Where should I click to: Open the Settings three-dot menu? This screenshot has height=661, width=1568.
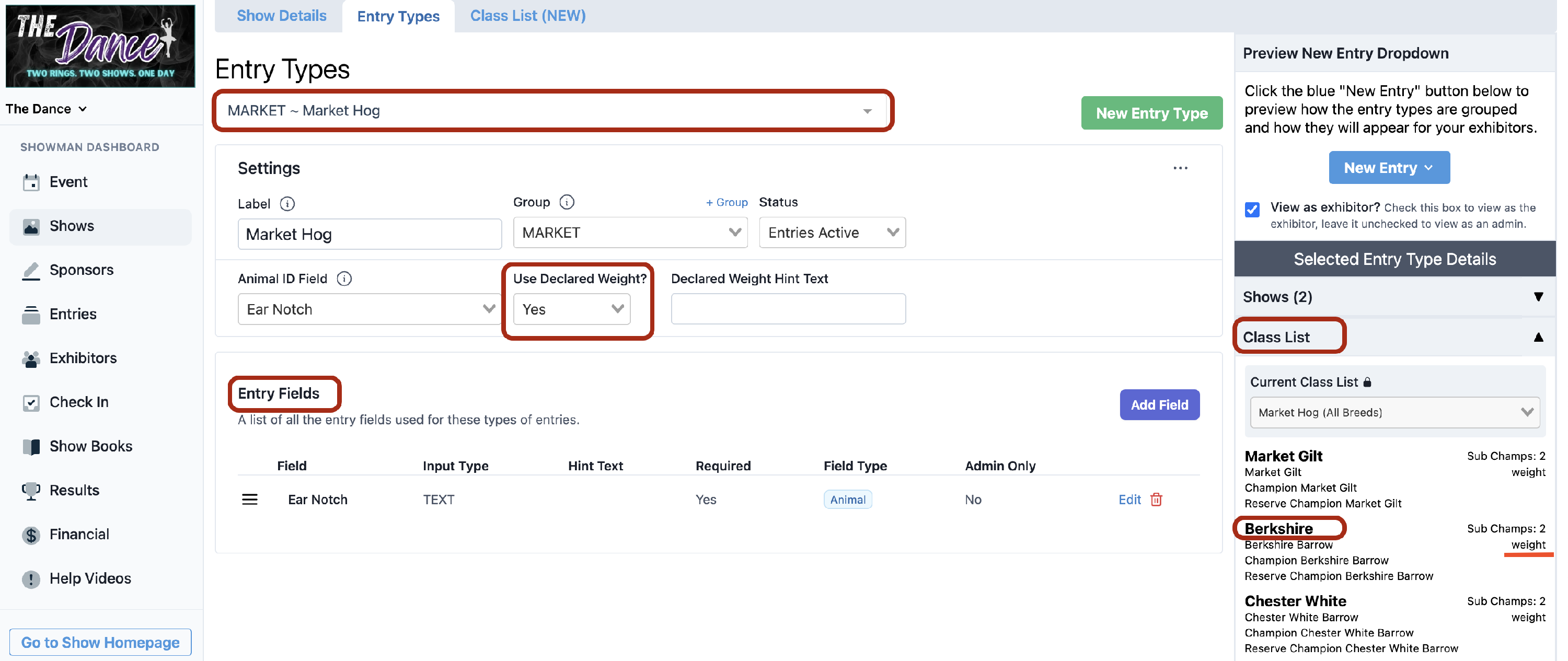(1180, 168)
